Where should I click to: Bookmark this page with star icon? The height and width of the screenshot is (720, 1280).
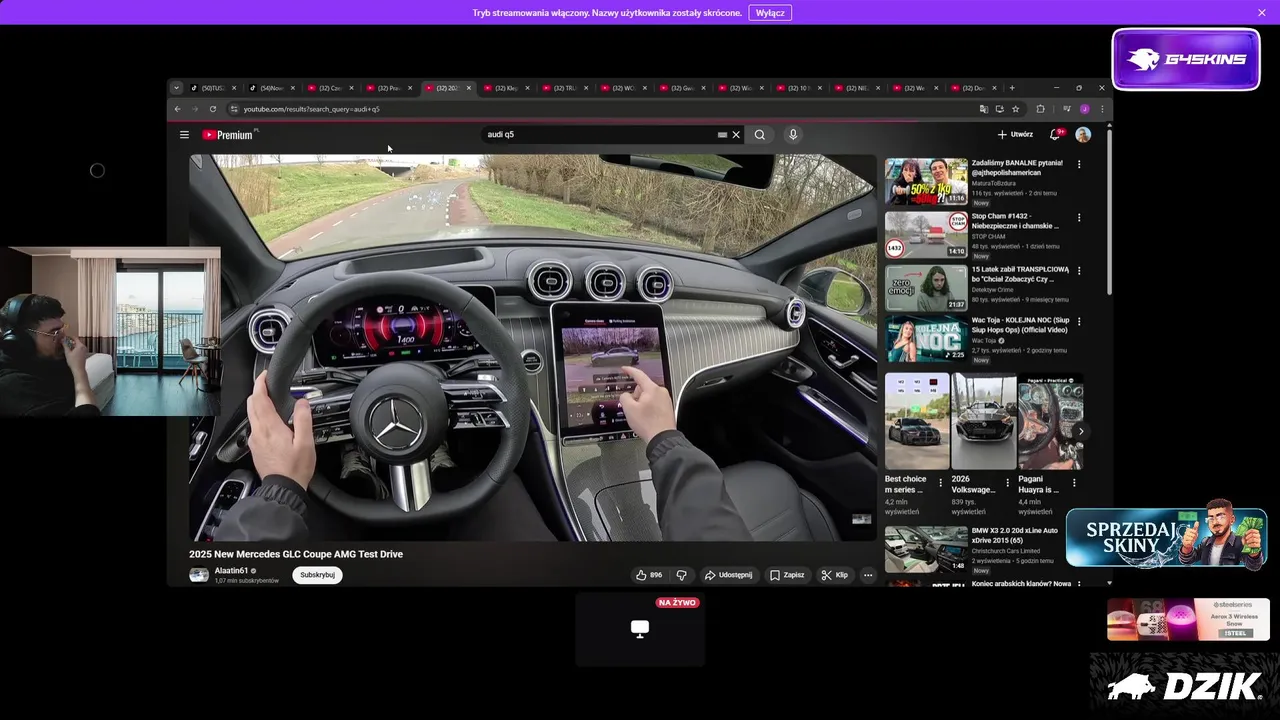[1015, 109]
